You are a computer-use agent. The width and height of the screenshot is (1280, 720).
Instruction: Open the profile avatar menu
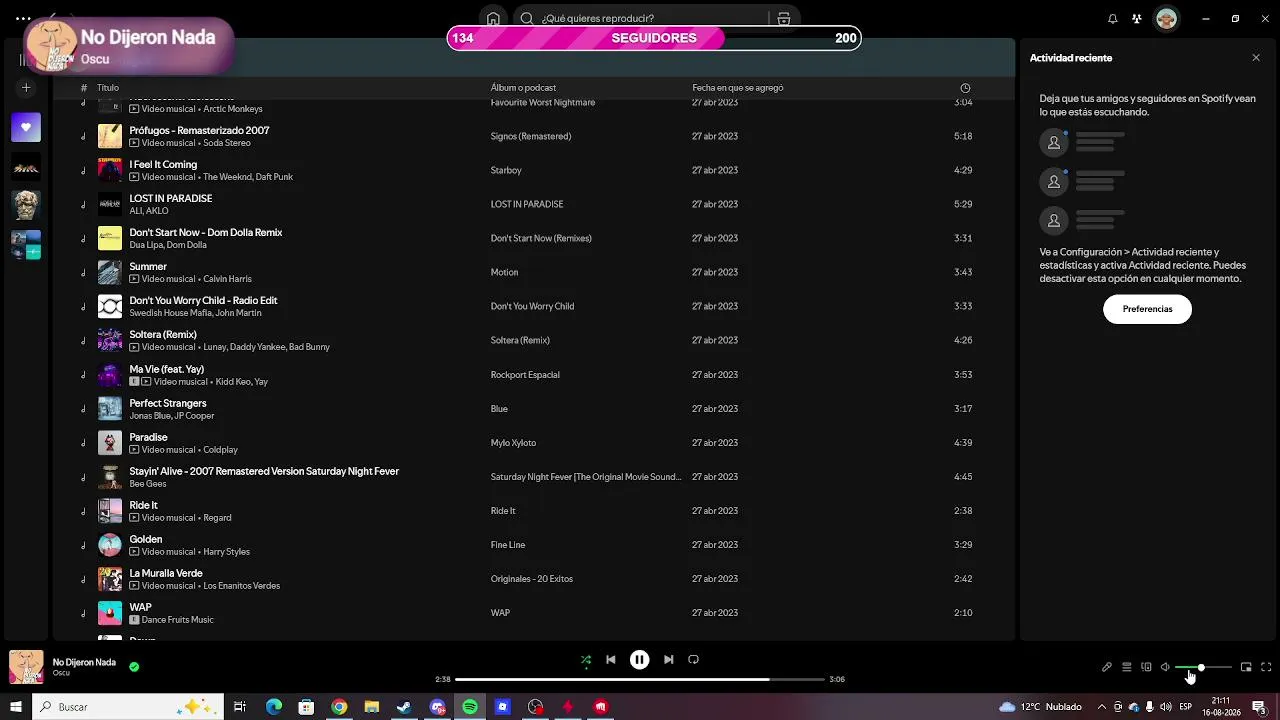(1166, 19)
